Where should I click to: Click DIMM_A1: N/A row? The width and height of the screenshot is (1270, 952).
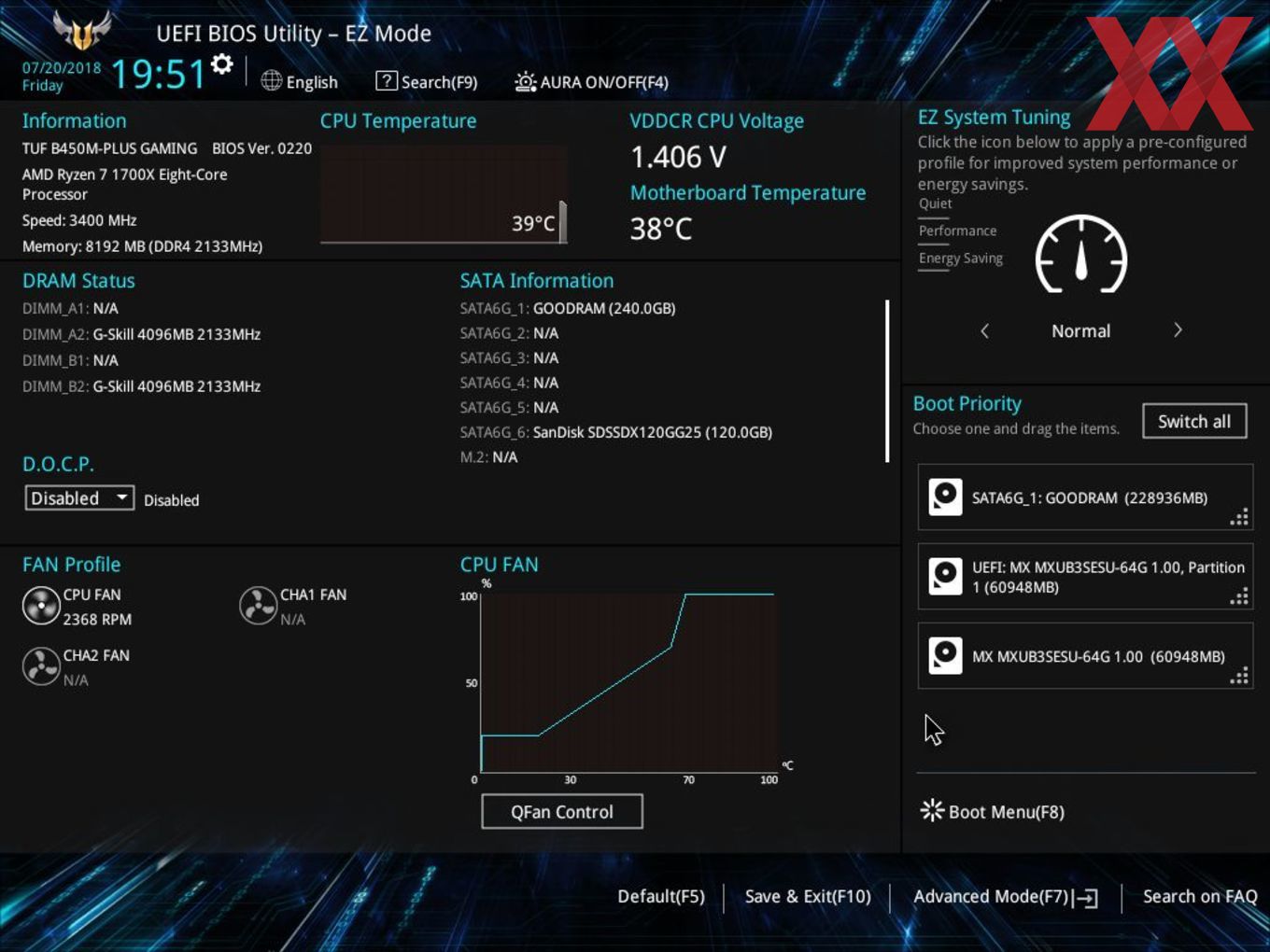click(x=70, y=308)
